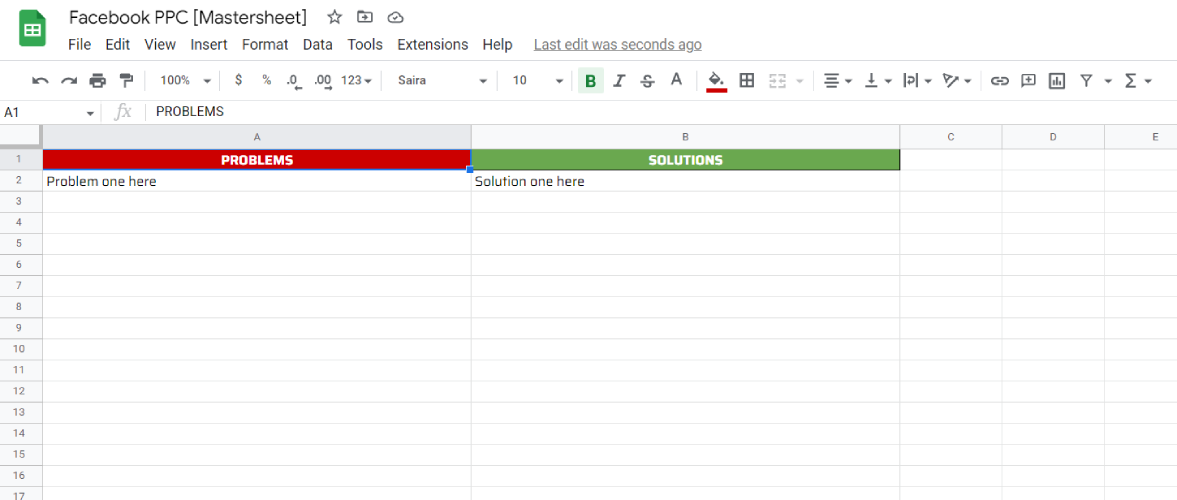1177x500 pixels.
Task: Select the red PROBLEMS header cell
Action: click(257, 160)
